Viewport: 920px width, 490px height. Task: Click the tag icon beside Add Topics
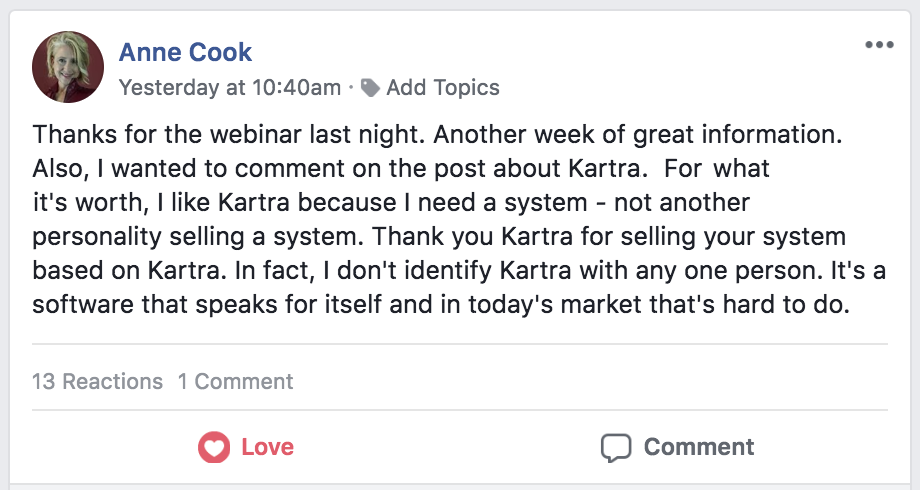pyautogui.click(x=371, y=88)
